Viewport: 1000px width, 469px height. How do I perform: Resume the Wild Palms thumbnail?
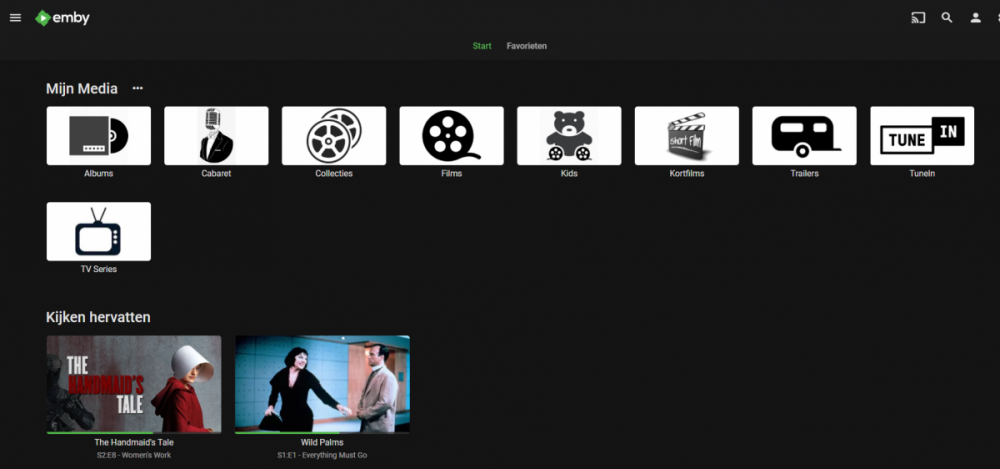(x=323, y=383)
